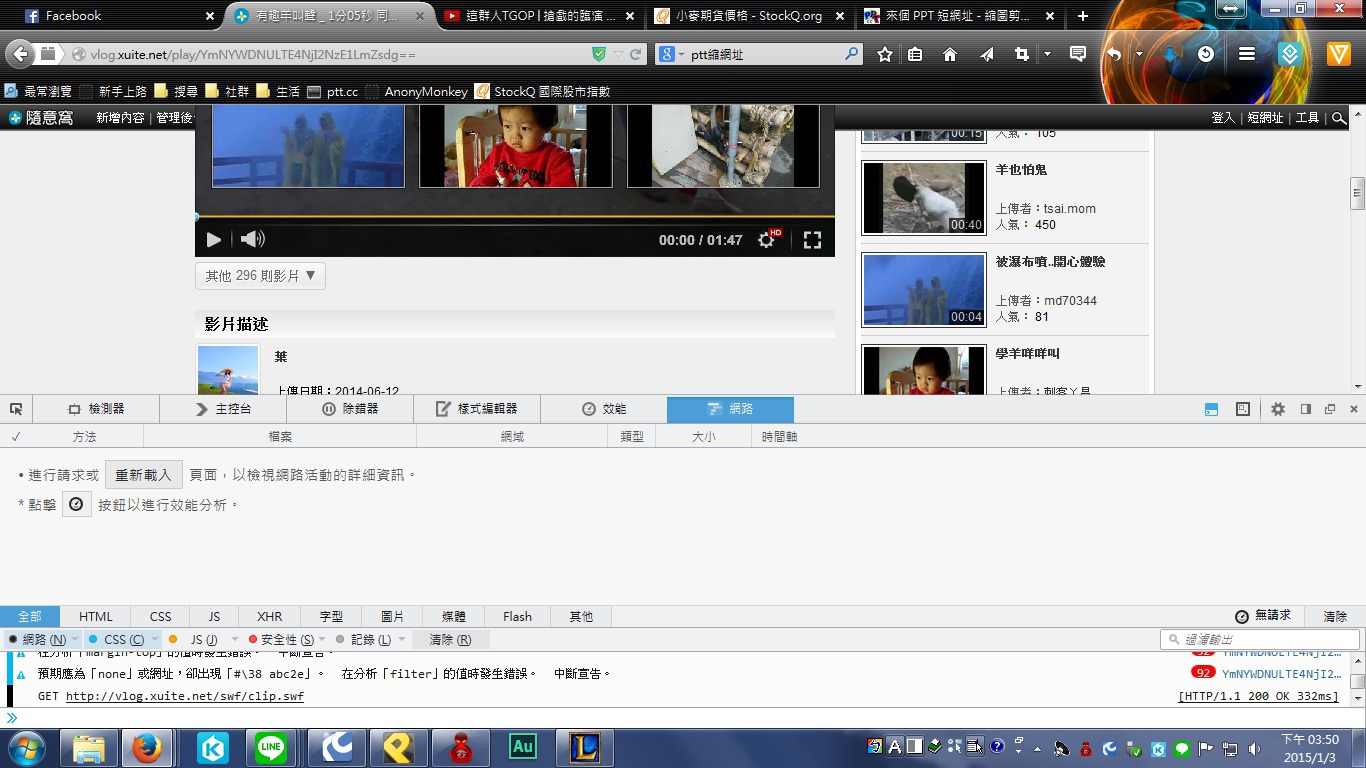Open developer tools settings gear
This screenshot has width=1366, height=768.
[x=1277, y=409]
